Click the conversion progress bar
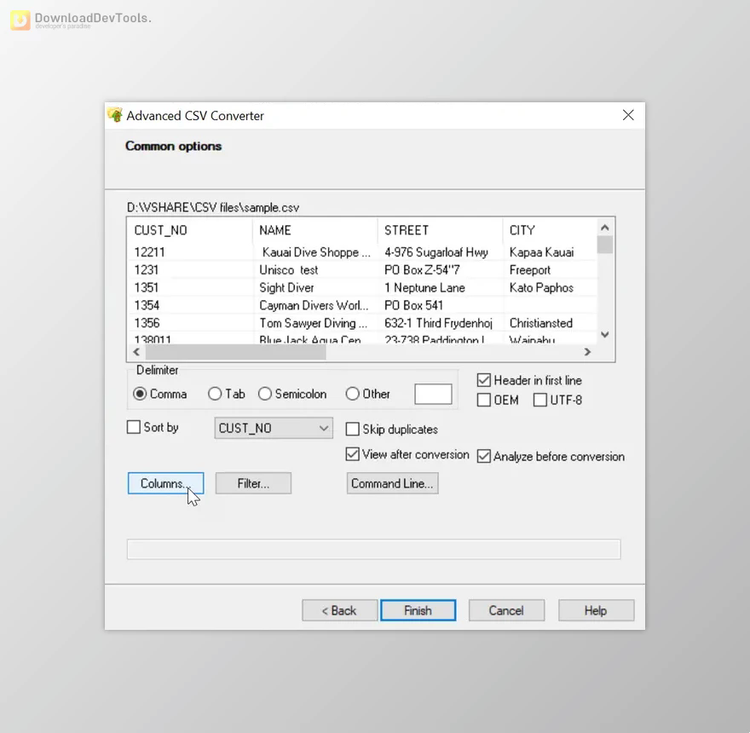Screen dimensions: 750x733 (x=374, y=549)
